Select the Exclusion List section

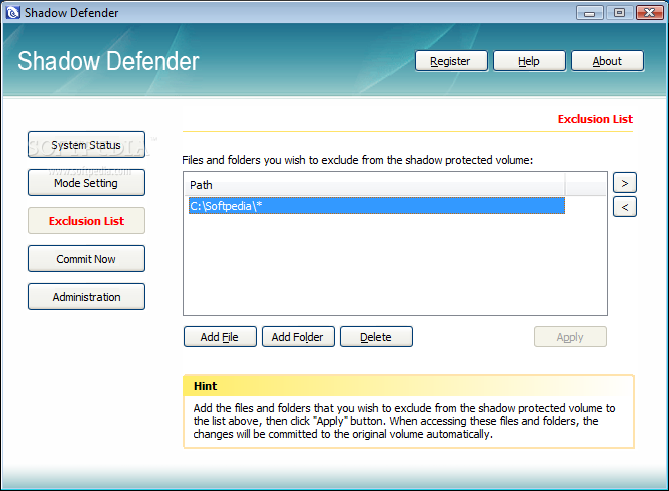[x=86, y=221]
